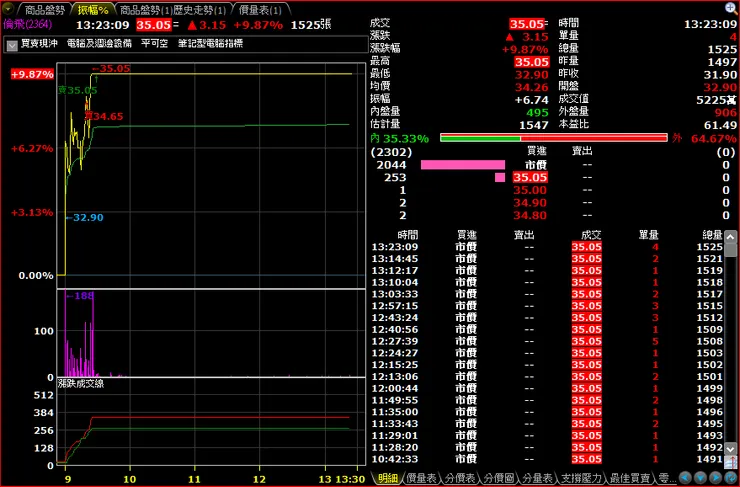740x487 pixels.
Task: Click the pink volume bar beside 2044
Action: (x=463, y=165)
